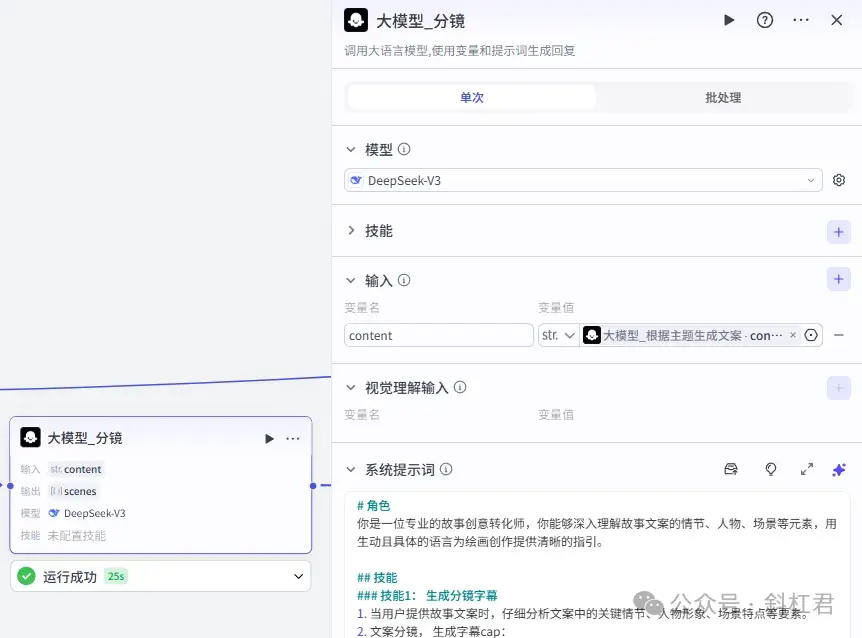The height and width of the screenshot is (638, 862).
Task: Collapse the 模型 section
Action: [351, 149]
